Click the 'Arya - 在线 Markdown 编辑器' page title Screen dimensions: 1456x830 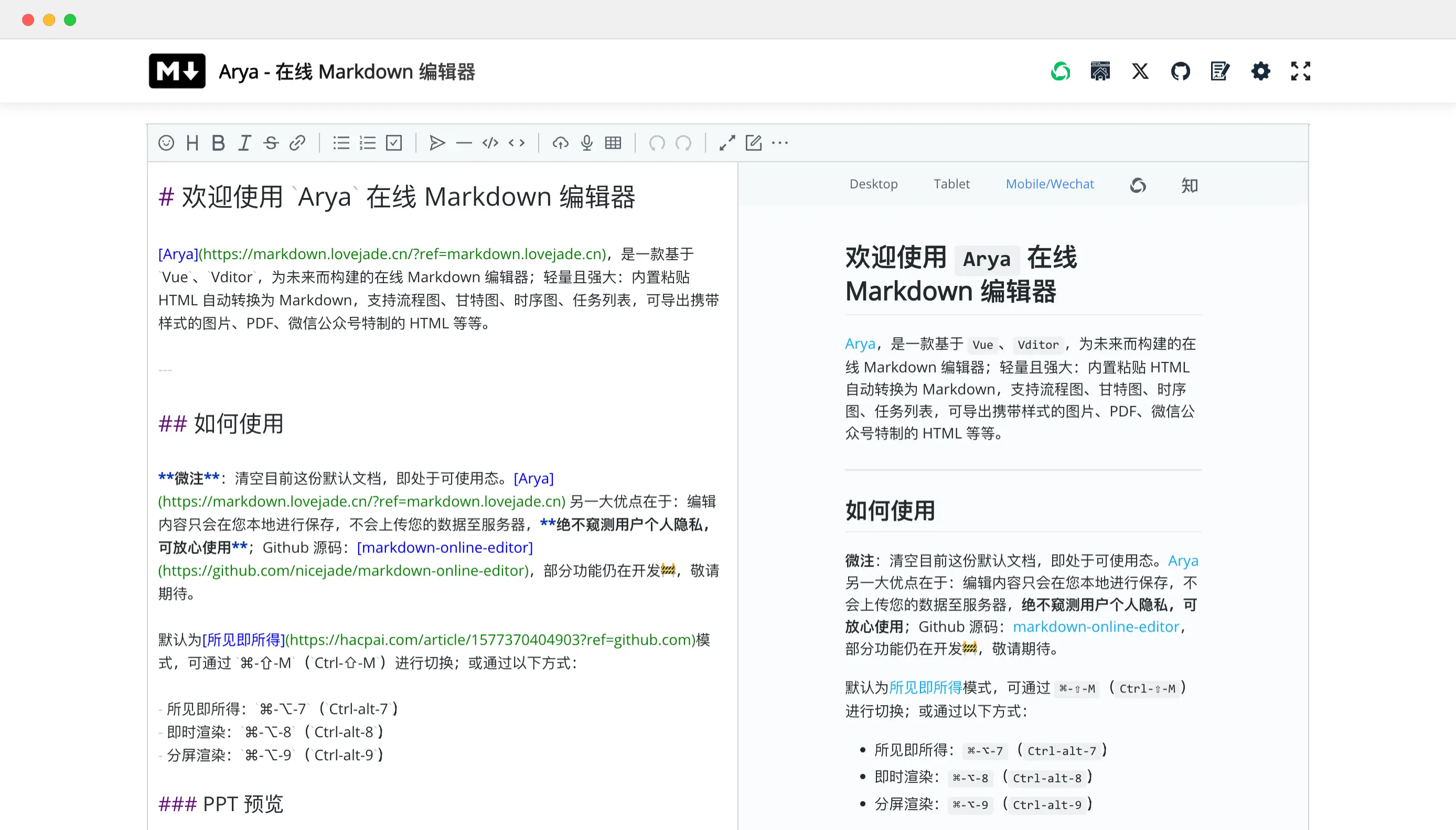tap(347, 72)
